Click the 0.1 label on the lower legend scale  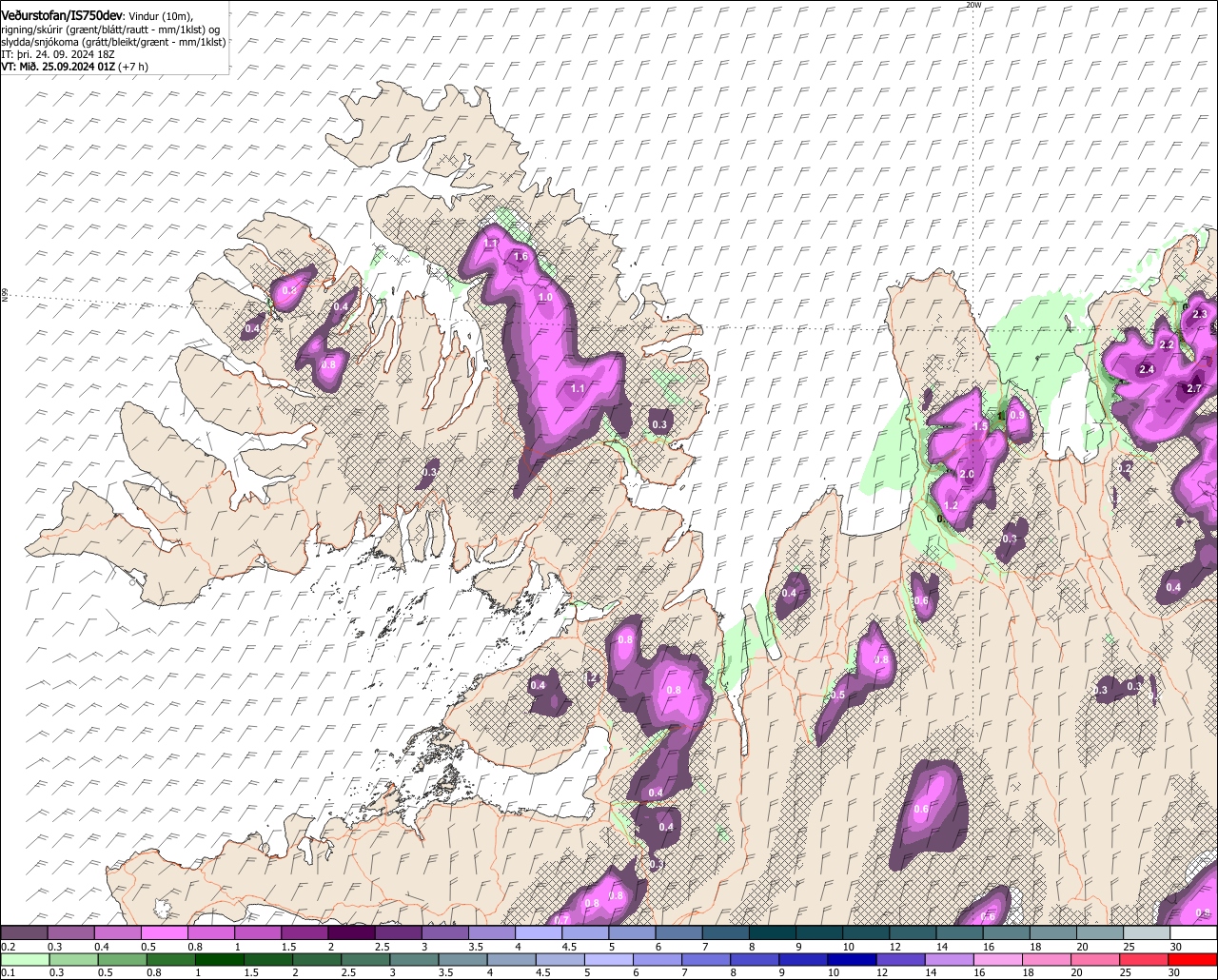point(8,972)
